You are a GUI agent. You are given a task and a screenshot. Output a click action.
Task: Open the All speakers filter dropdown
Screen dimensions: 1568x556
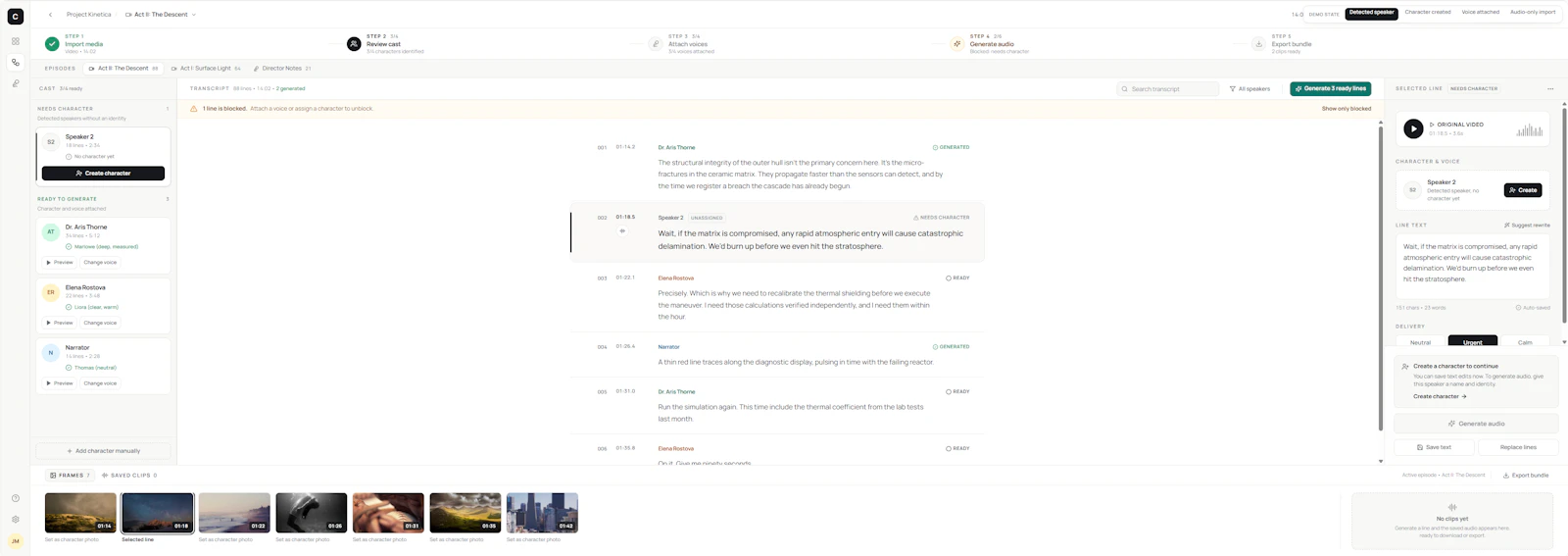click(x=1250, y=89)
